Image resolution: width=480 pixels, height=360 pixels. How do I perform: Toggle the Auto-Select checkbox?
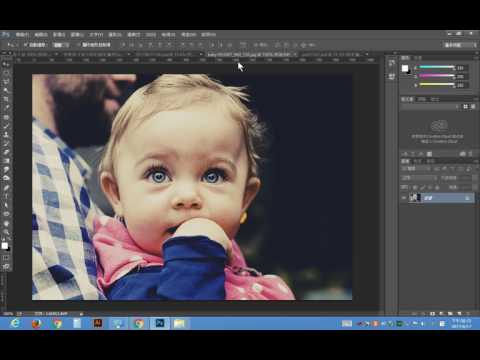26,45
